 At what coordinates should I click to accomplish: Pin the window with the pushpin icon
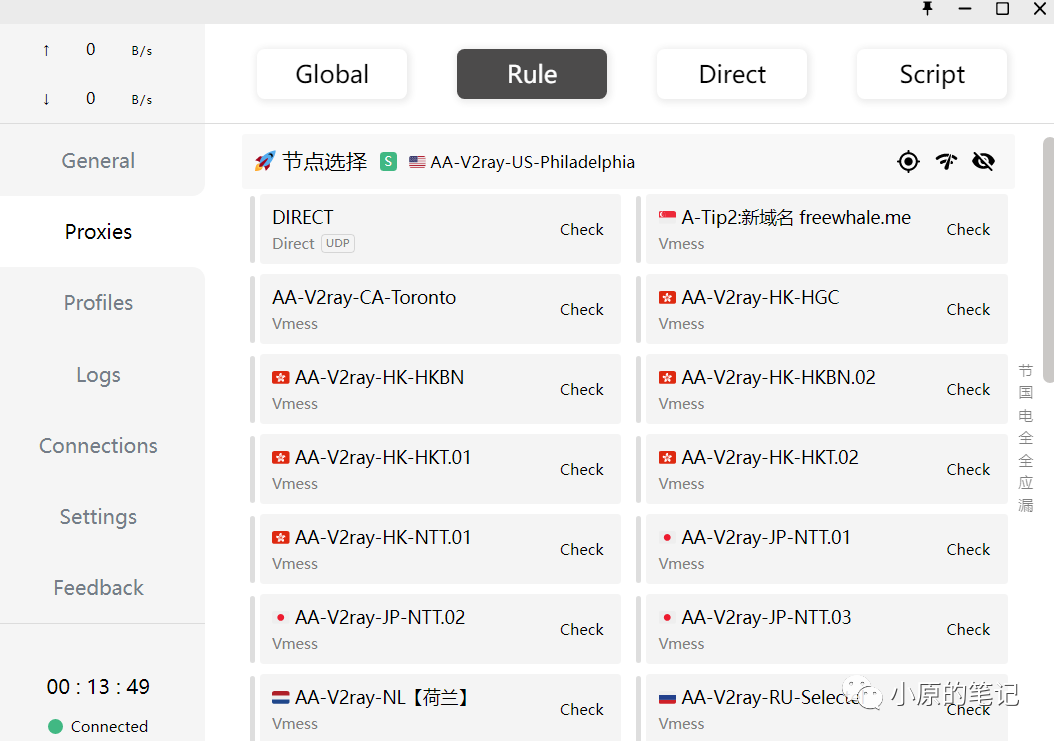(927, 9)
